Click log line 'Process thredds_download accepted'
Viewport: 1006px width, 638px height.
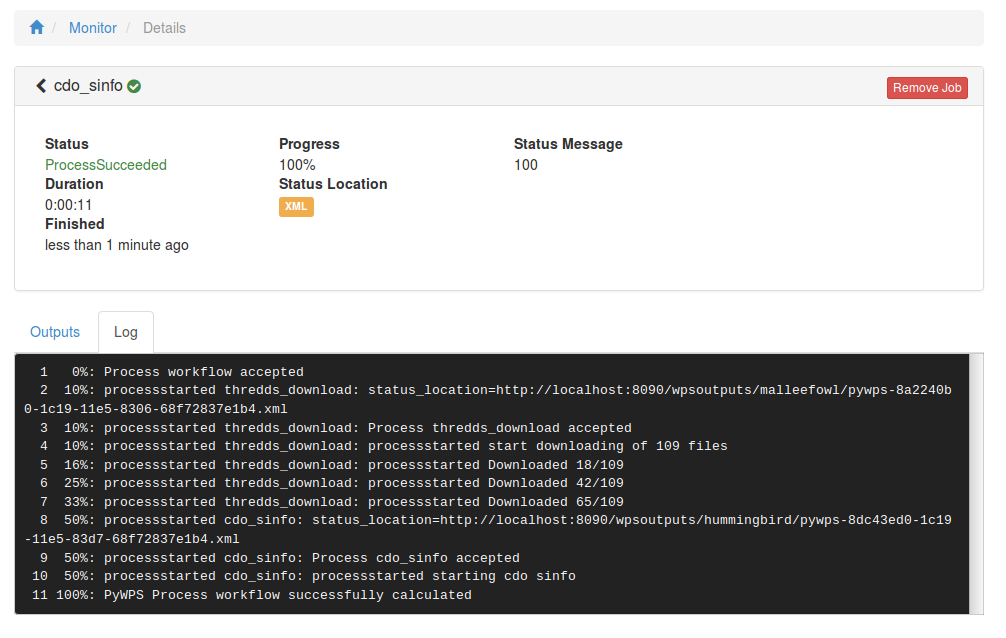tap(499, 428)
